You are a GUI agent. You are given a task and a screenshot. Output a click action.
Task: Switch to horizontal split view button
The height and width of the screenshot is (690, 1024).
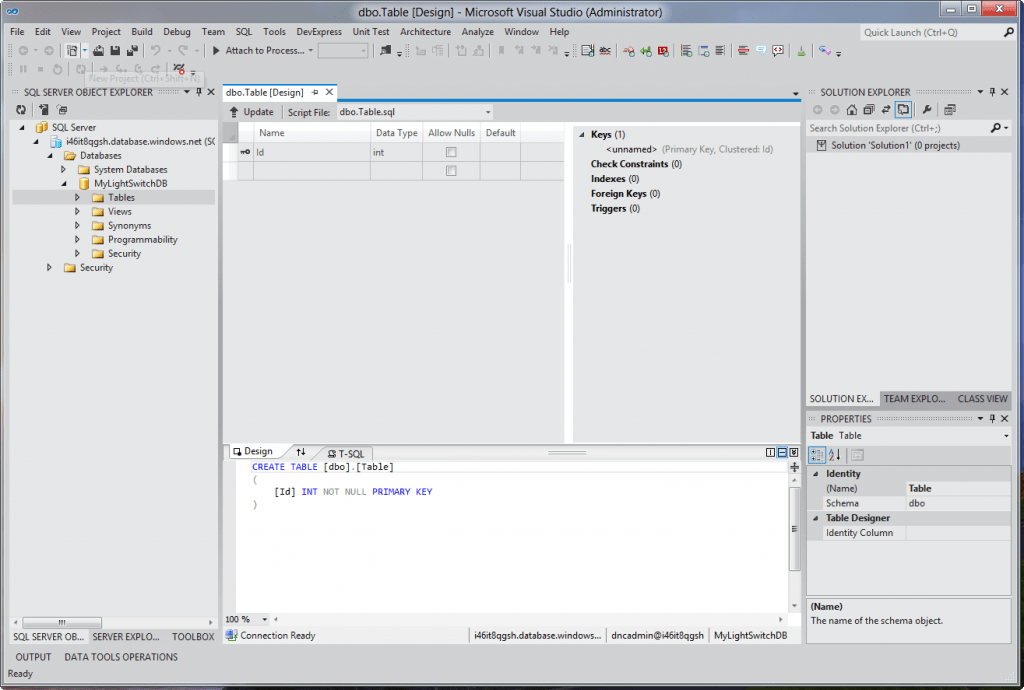(x=782, y=452)
